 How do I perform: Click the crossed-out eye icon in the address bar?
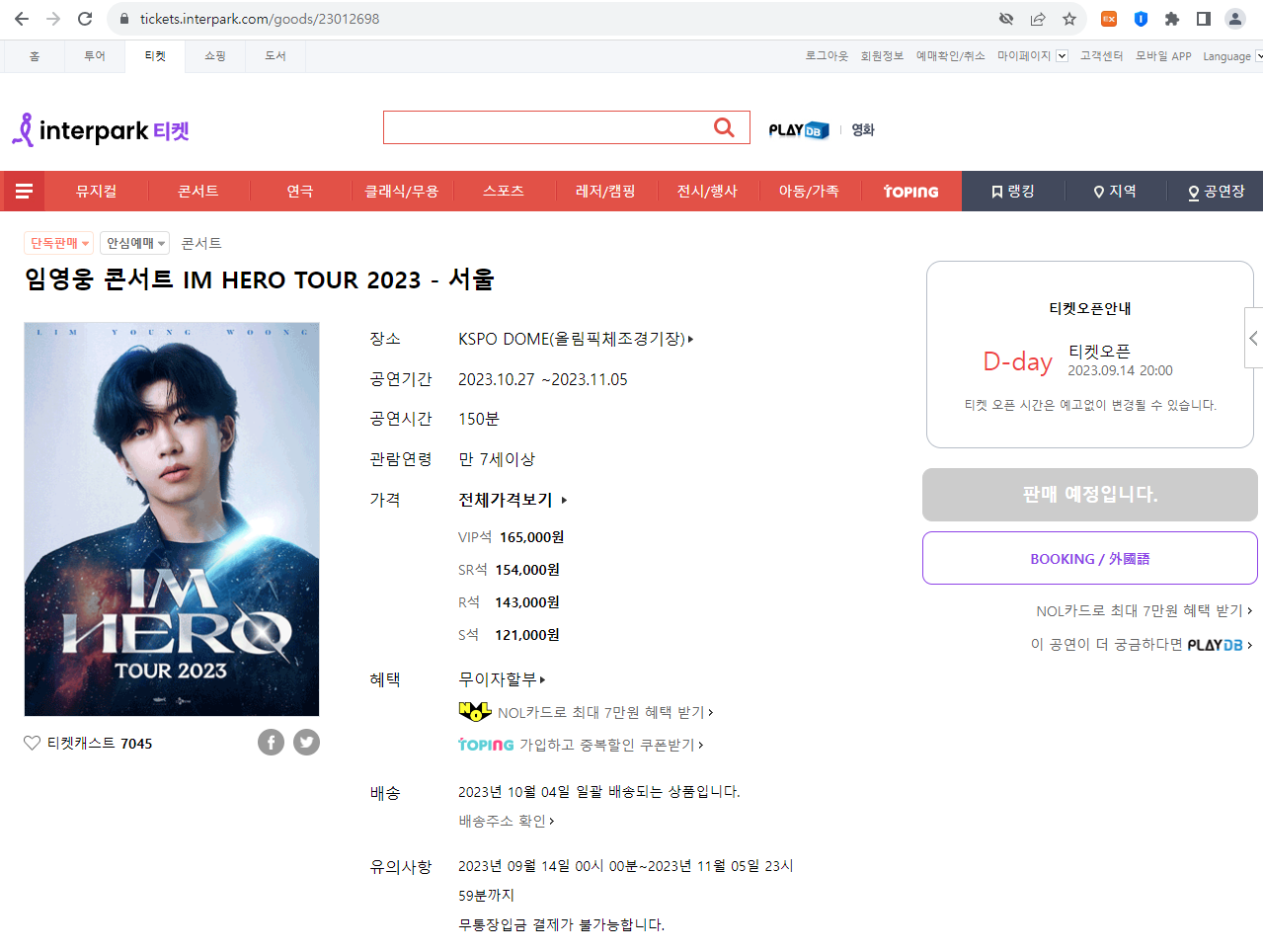pyautogui.click(x=1006, y=19)
